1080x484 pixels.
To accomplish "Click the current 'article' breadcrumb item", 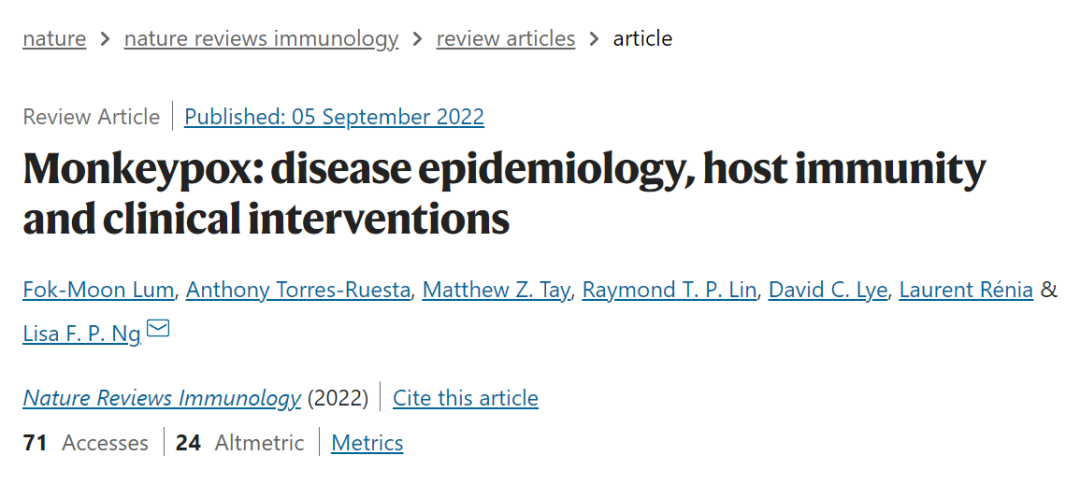I will (x=642, y=39).
